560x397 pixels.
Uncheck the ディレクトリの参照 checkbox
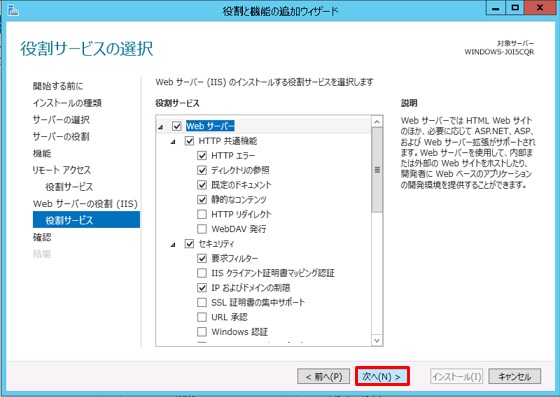(x=202, y=170)
